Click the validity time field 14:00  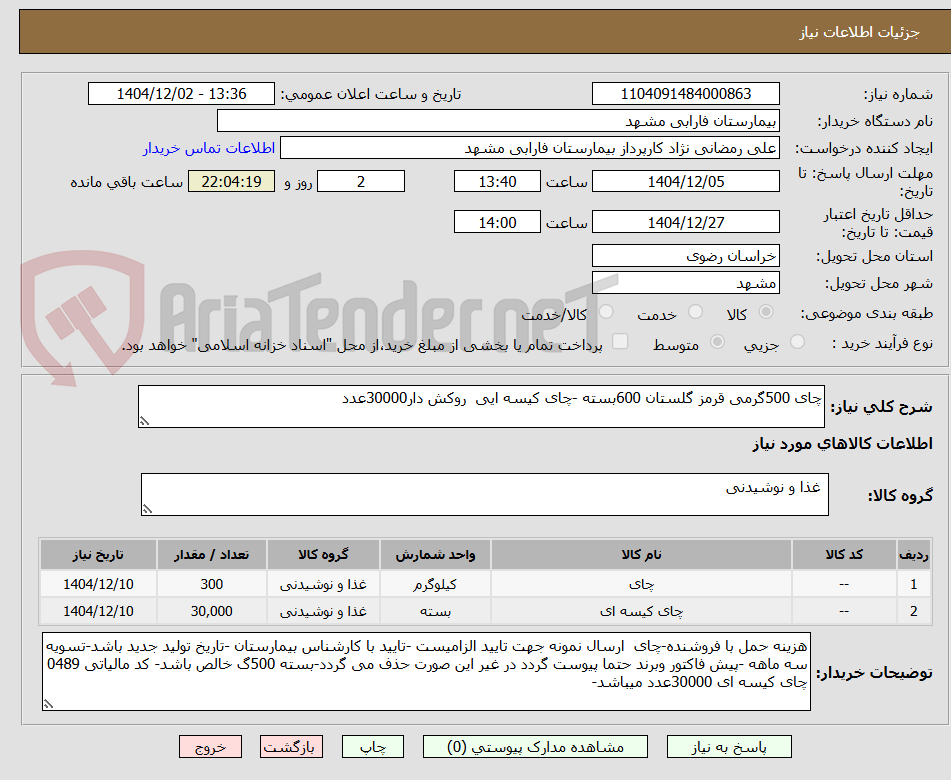click(497, 222)
